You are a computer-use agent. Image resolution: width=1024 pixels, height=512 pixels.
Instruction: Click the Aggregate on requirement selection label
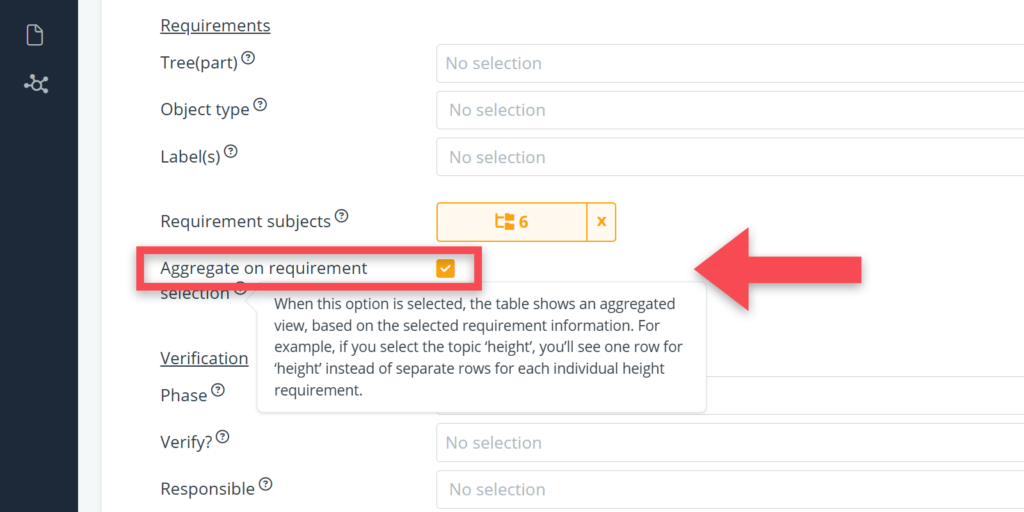(x=264, y=268)
